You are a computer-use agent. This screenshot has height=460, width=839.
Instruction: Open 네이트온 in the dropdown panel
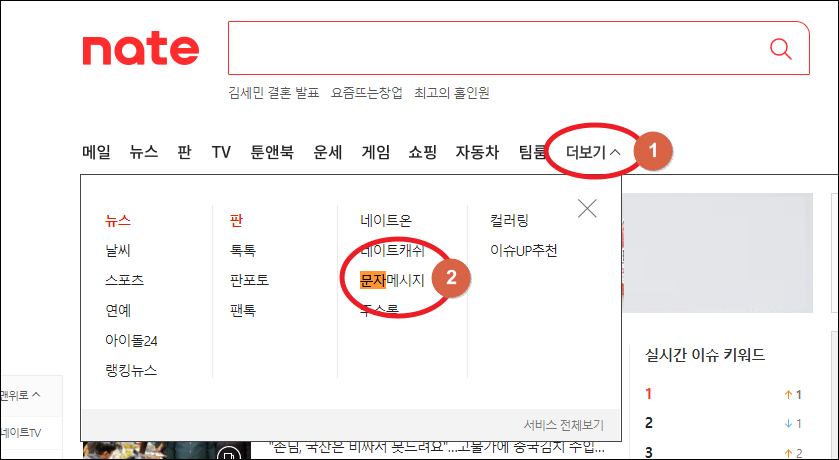point(386,220)
